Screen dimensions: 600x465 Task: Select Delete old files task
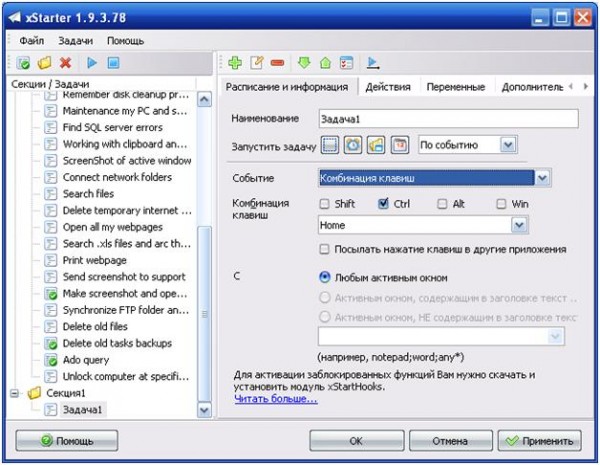95,327
